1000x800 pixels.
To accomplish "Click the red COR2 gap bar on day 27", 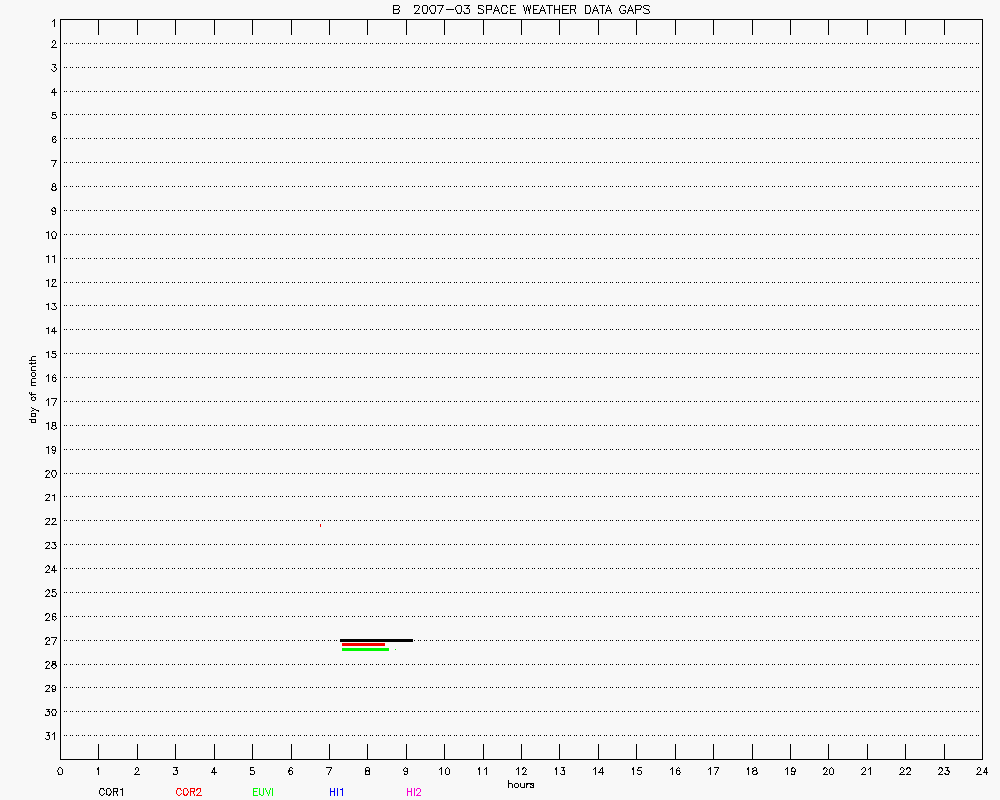I will pos(363,645).
